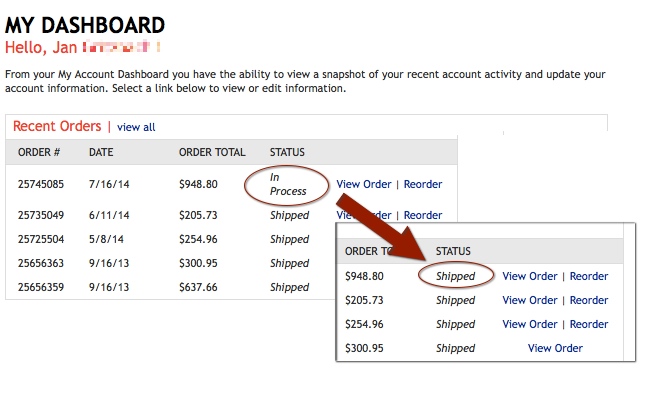Click View Order in inset $948.80 row
Image resolution: width=657 pixels, height=394 pixels.
tap(530, 276)
